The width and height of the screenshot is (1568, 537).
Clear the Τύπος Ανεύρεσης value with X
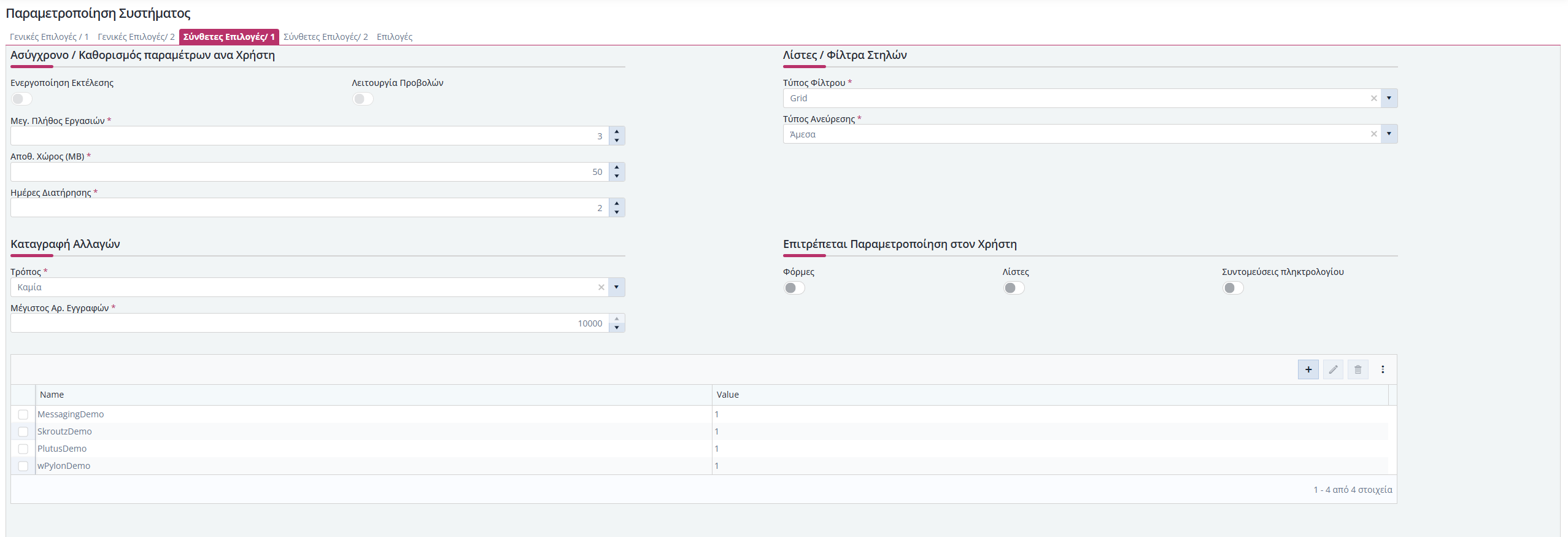(x=1373, y=134)
